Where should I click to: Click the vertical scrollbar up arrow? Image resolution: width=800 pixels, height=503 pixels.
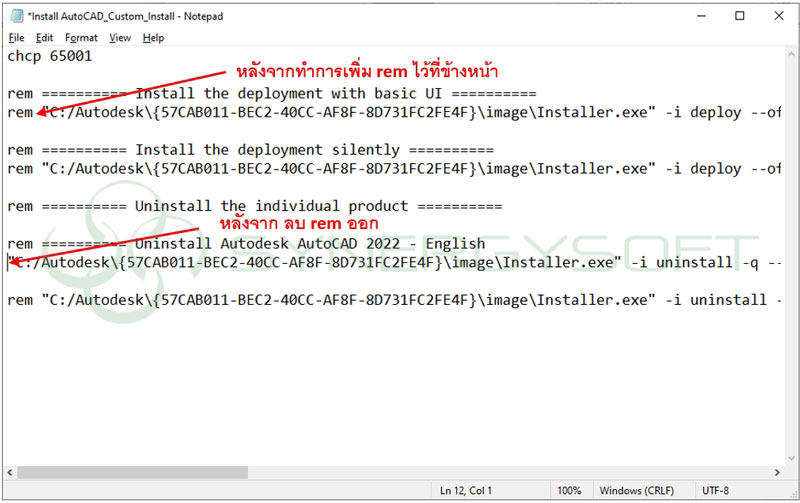pyautogui.click(x=791, y=54)
